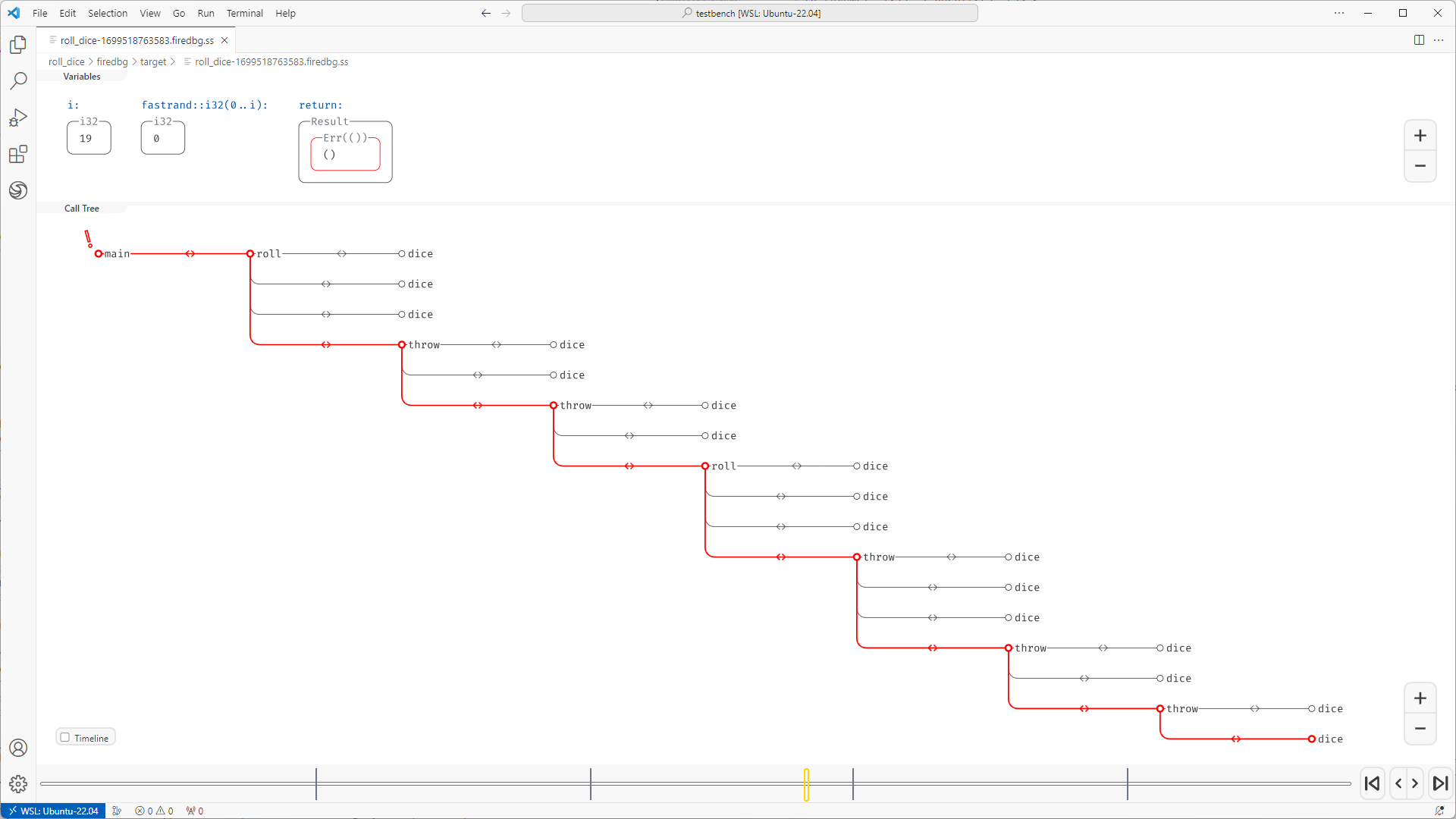The image size is (1456, 819).
Task: Open the FireDBG sidebar icon
Action: pos(18,190)
